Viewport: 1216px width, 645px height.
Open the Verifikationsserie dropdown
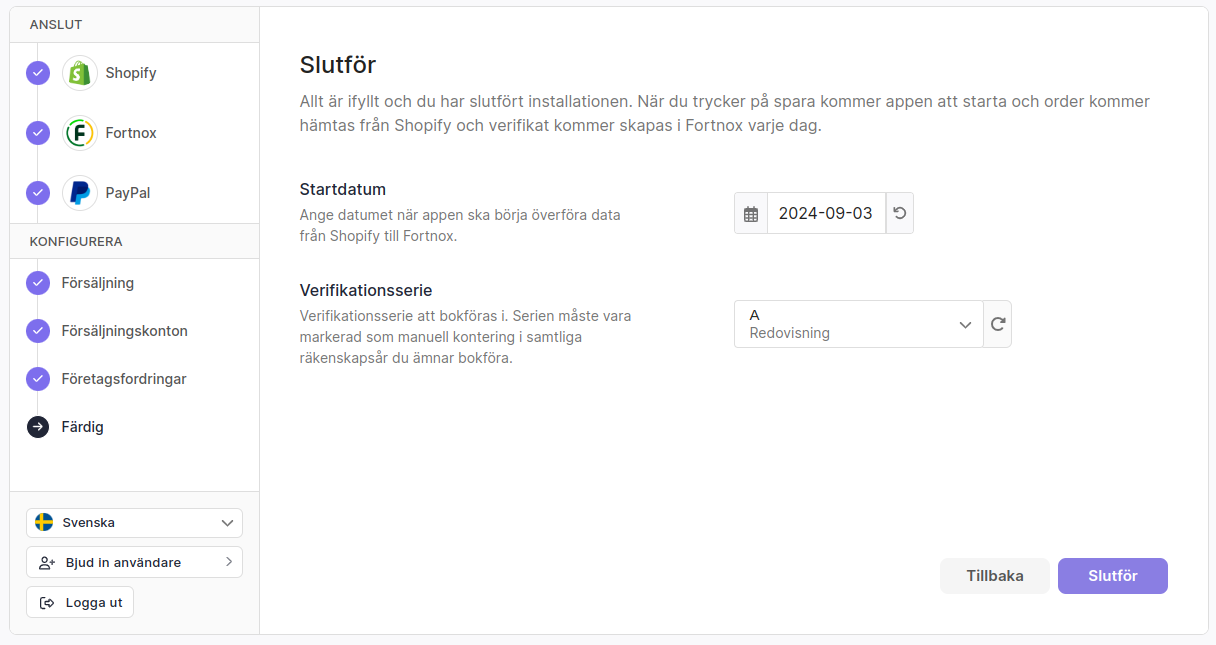[x=858, y=324]
